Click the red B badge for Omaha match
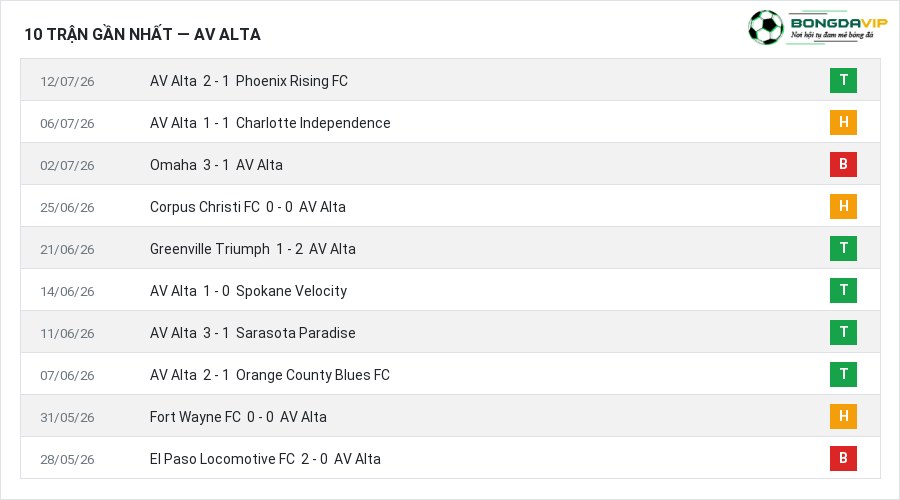This screenshot has height=500, width=900. point(843,164)
